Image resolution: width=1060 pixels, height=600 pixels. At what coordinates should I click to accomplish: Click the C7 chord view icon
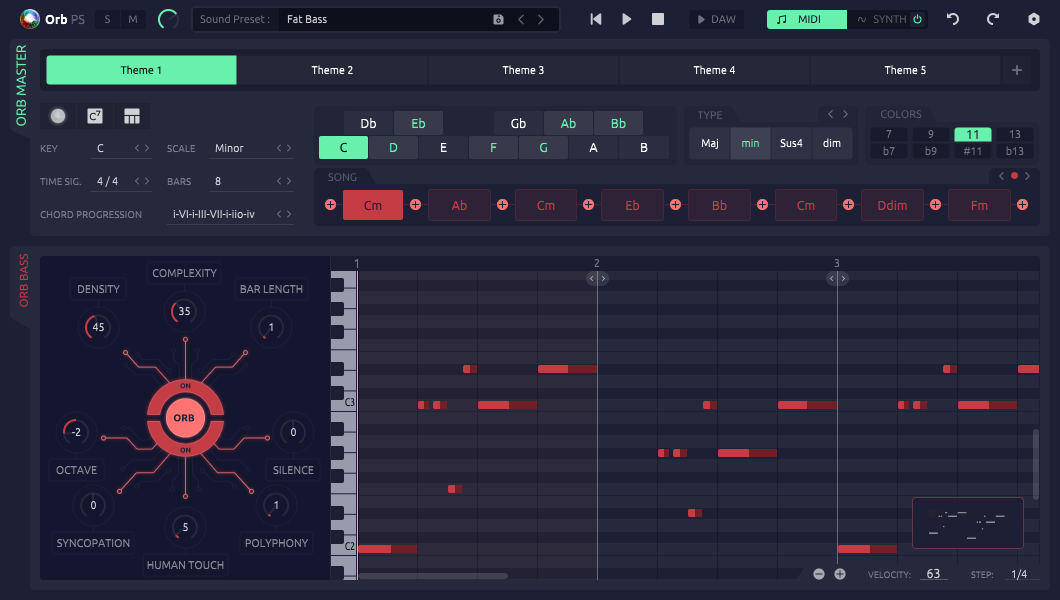pos(95,116)
